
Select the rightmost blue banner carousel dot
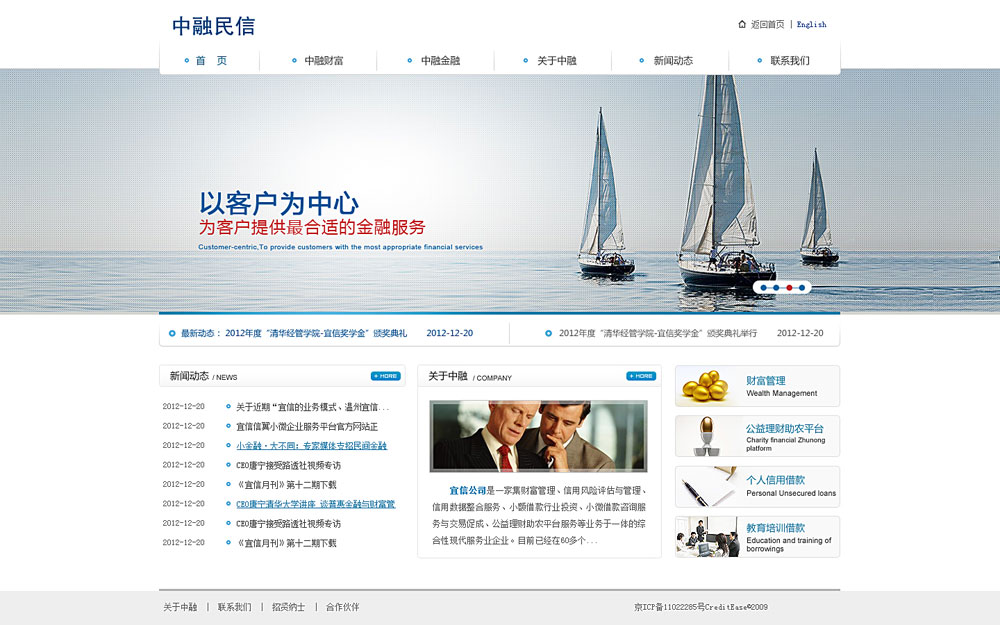pos(801,288)
